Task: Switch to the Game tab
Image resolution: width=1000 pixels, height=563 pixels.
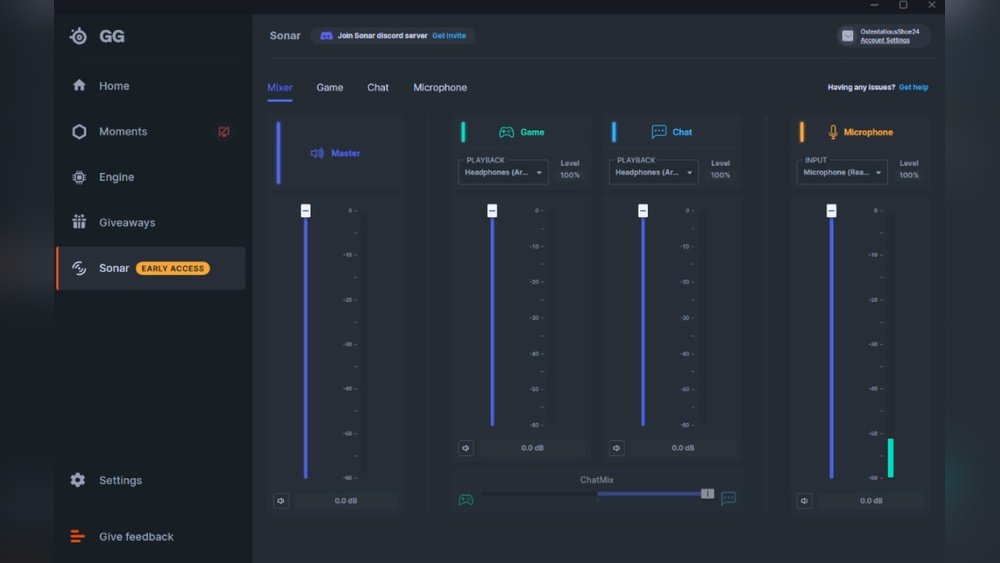Action: 330,87
